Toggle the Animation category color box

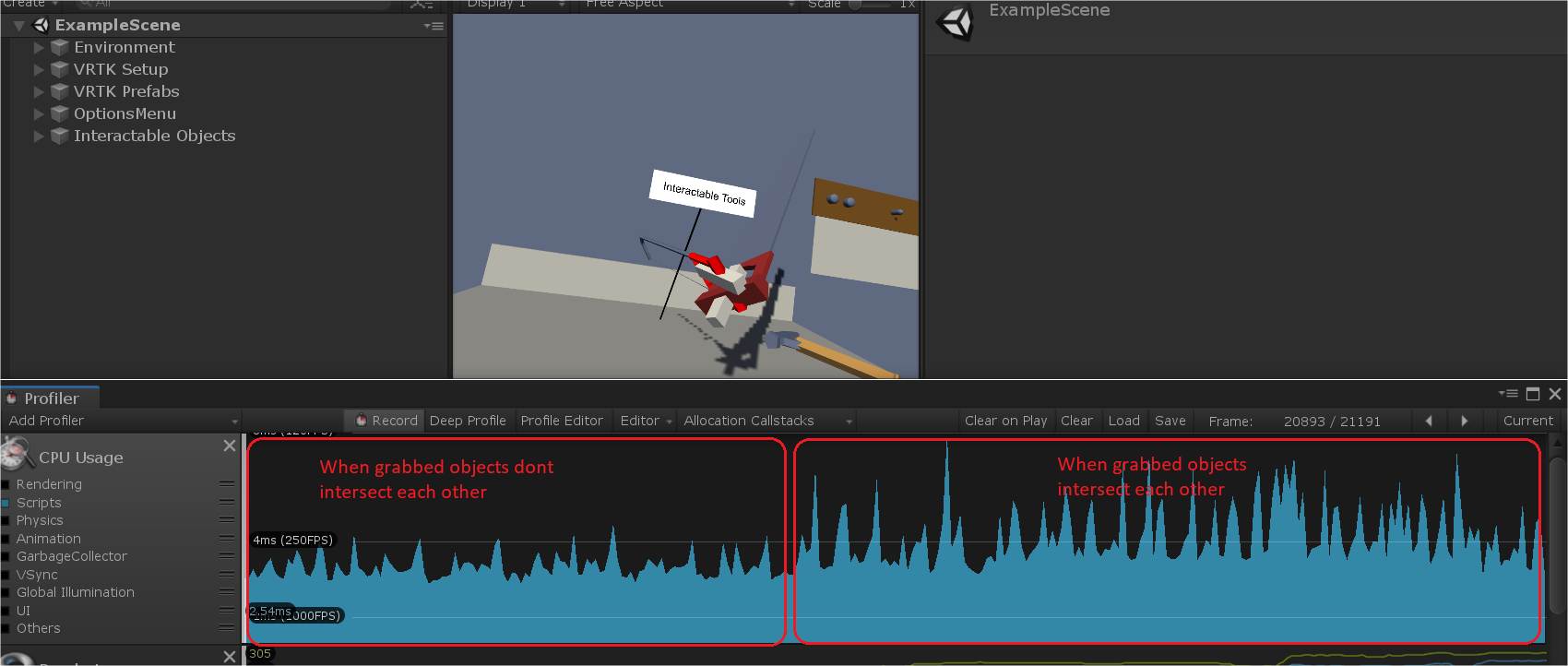6,539
